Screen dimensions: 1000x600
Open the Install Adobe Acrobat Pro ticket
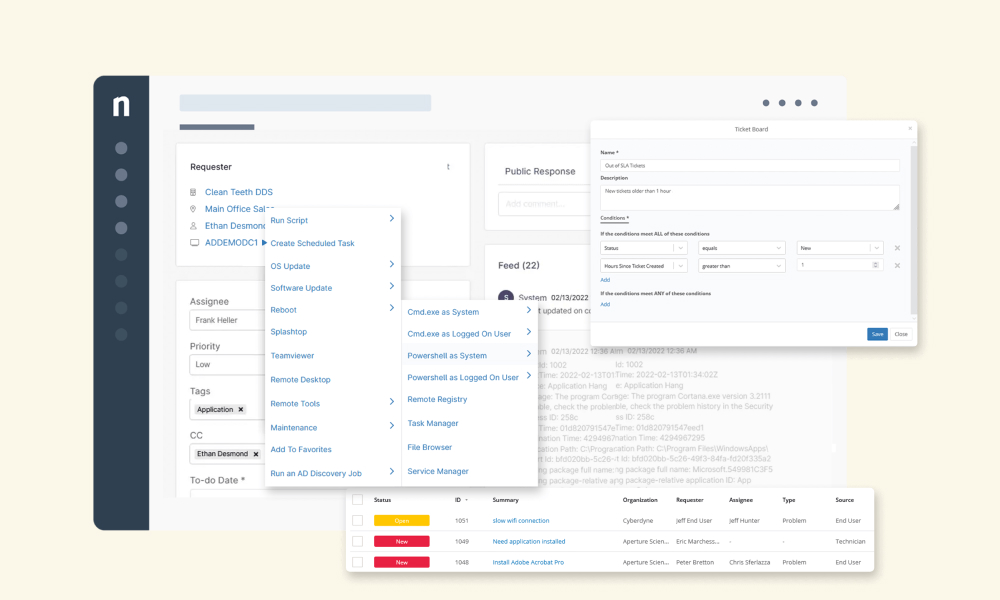[x=528, y=562]
